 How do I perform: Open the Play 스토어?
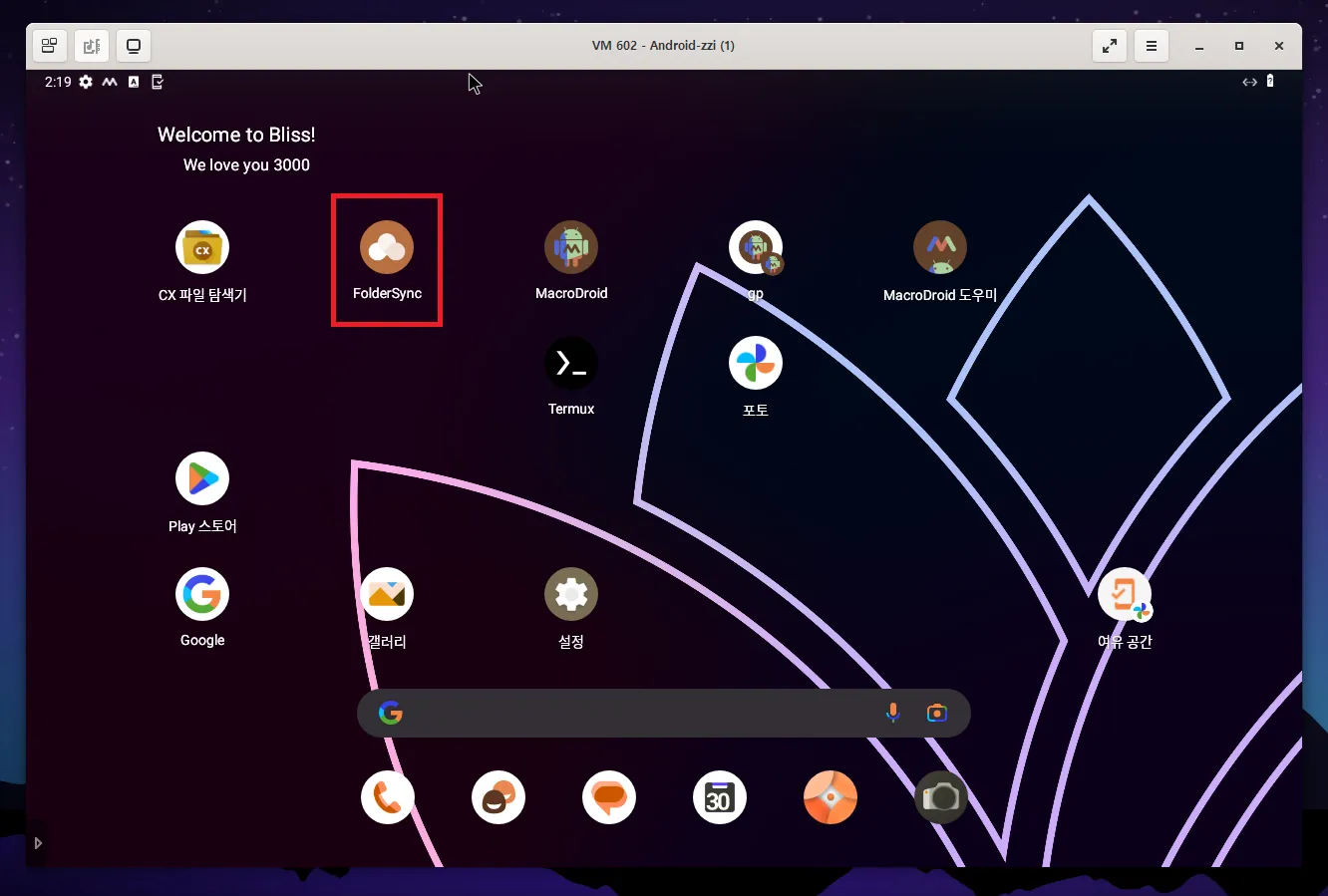pyautogui.click(x=201, y=478)
